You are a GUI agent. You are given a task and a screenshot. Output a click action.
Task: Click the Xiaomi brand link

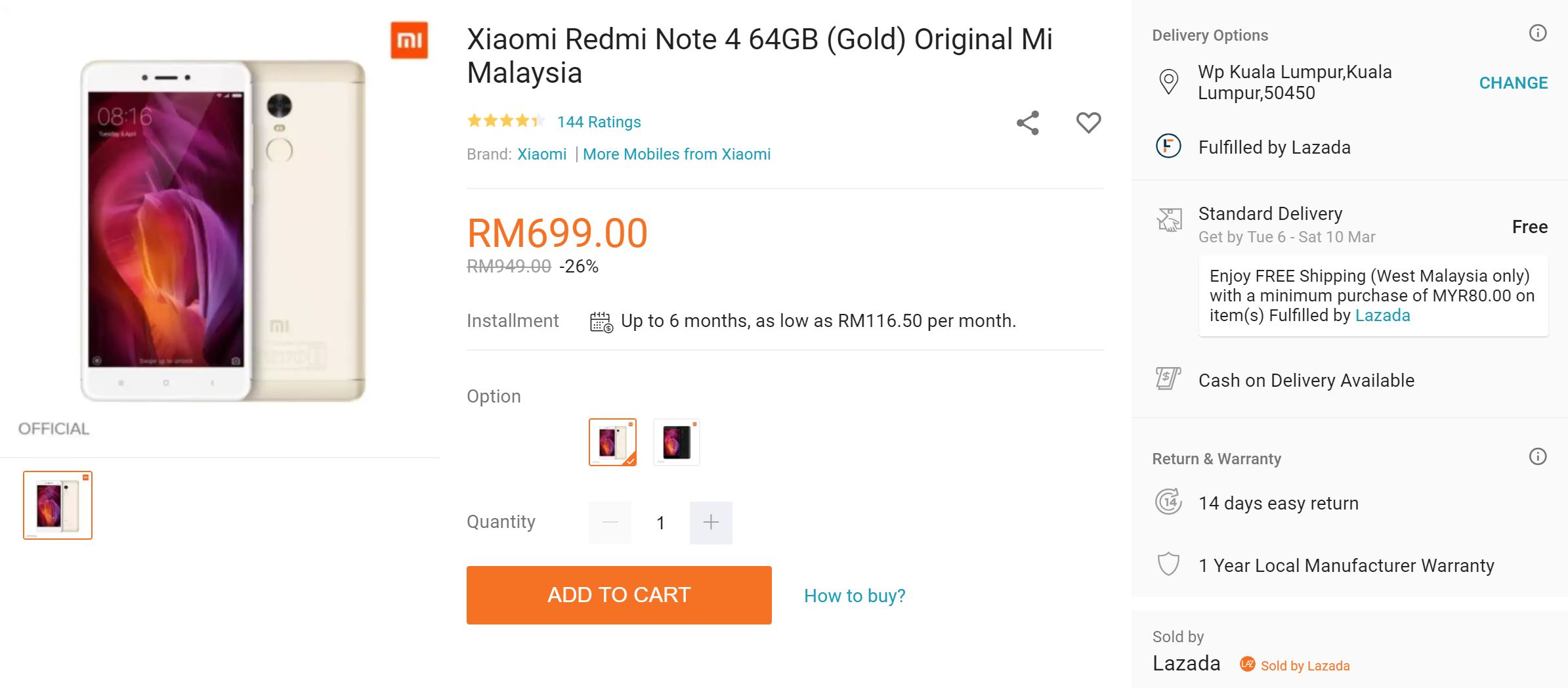pos(541,154)
